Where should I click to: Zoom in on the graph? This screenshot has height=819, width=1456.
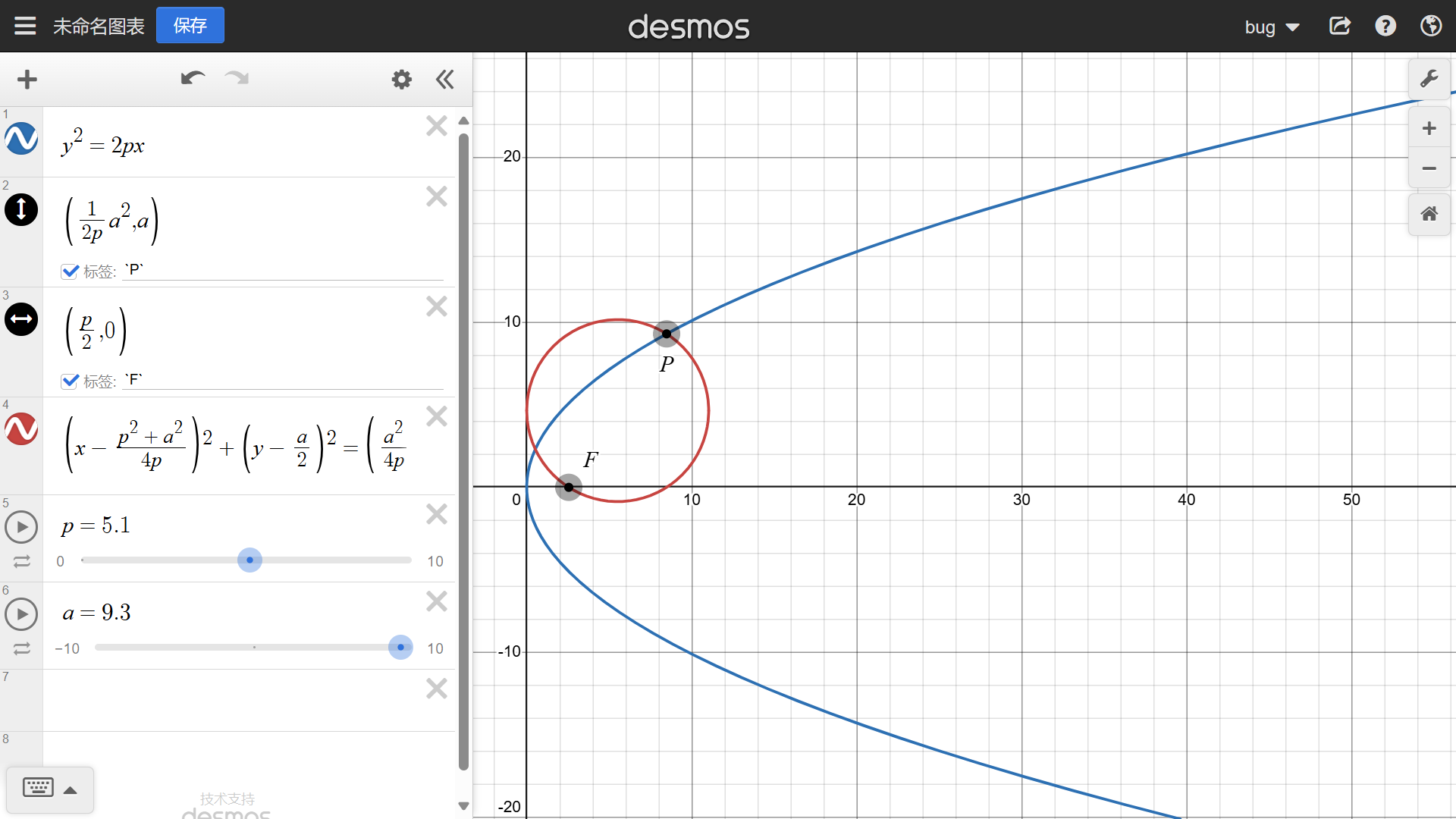click(1429, 128)
